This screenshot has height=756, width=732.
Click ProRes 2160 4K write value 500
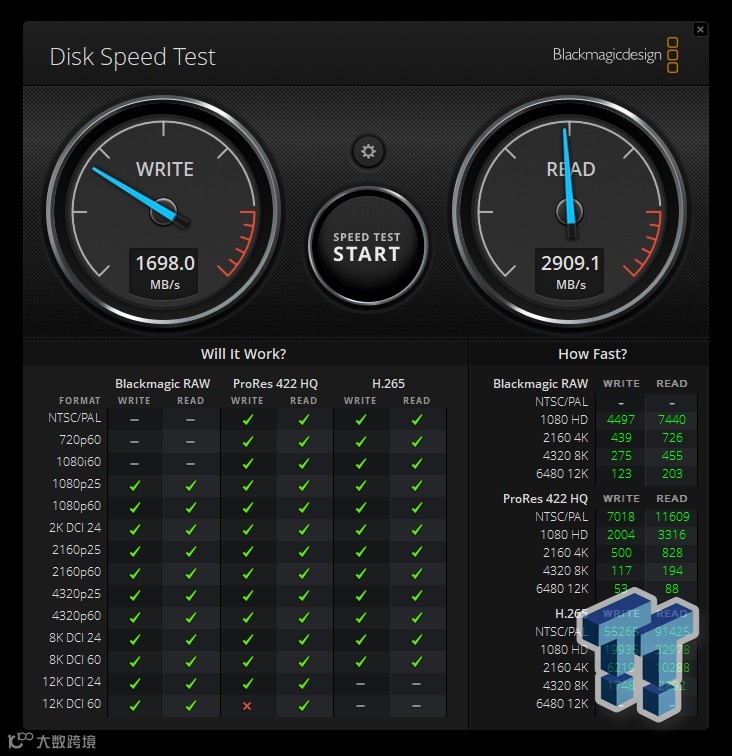pos(621,553)
